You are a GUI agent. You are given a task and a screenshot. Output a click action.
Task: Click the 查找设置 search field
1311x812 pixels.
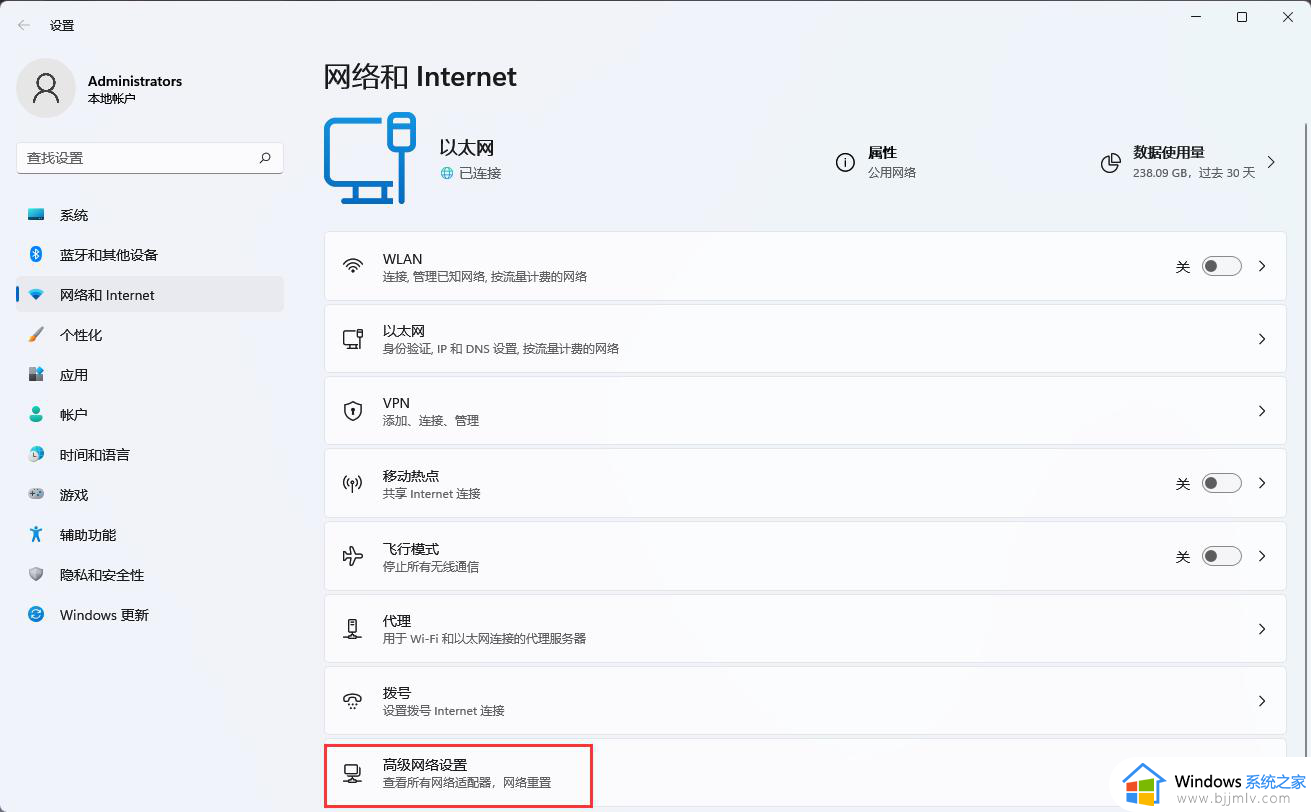tap(150, 158)
